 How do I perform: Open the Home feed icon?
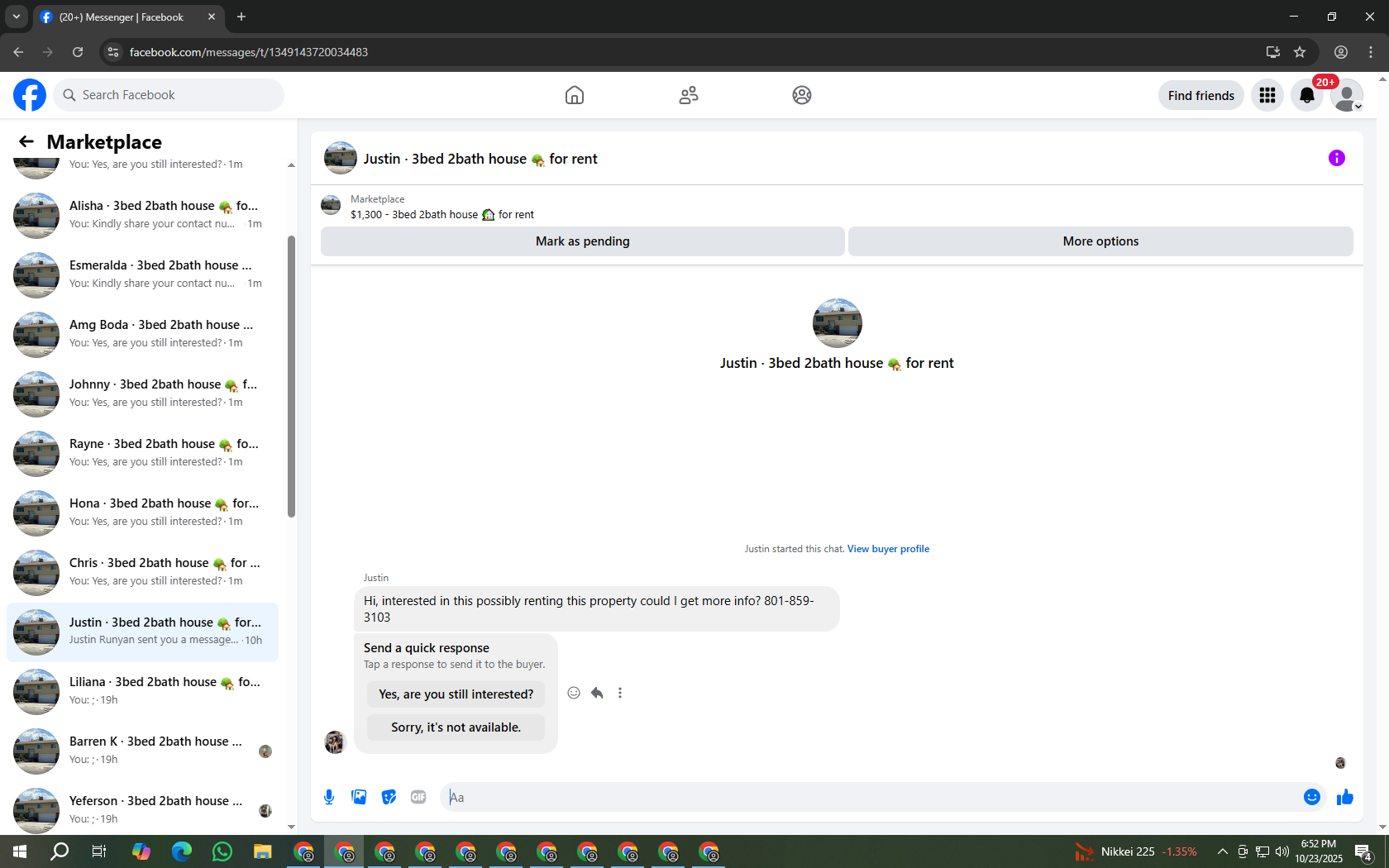575,95
